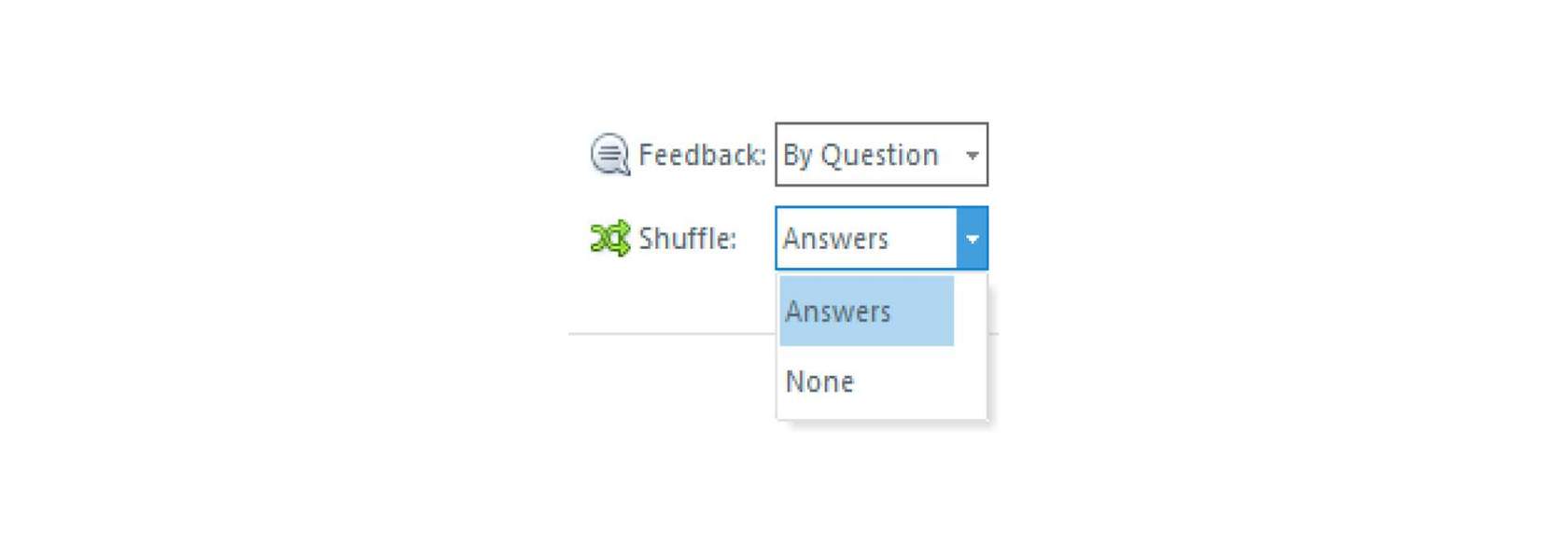Screen dimensions: 1568x556
Task: Click the light blue highlighted list item
Action: (866, 311)
